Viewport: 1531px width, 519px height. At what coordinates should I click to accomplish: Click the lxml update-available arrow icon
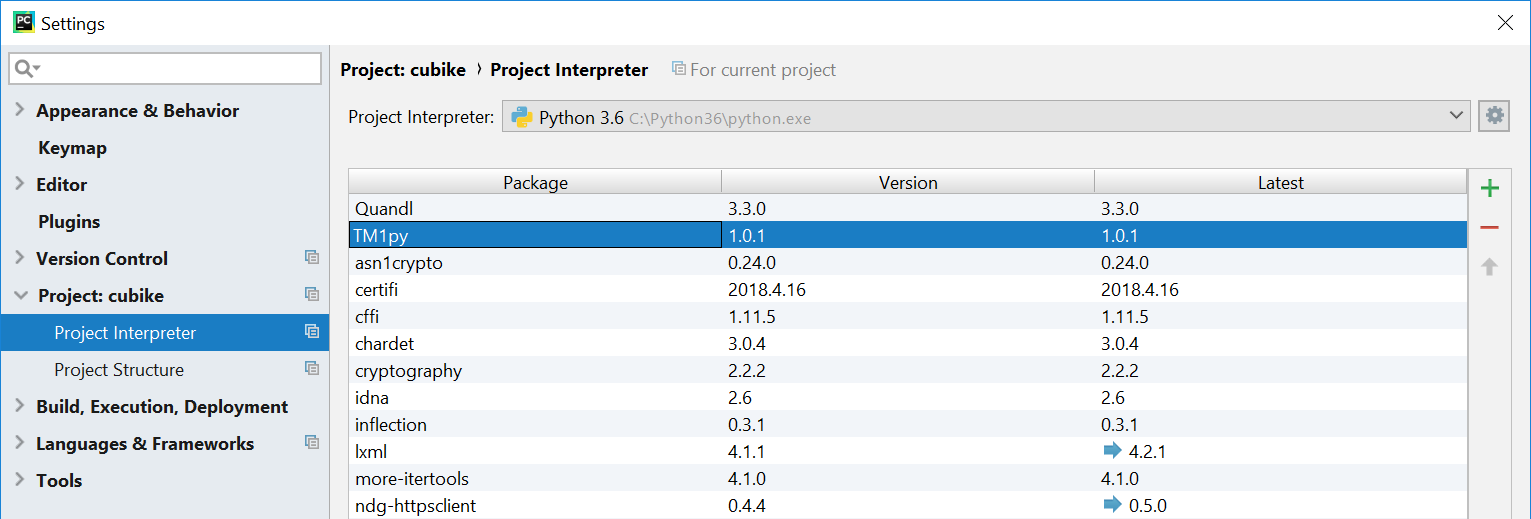coord(1112,451)
